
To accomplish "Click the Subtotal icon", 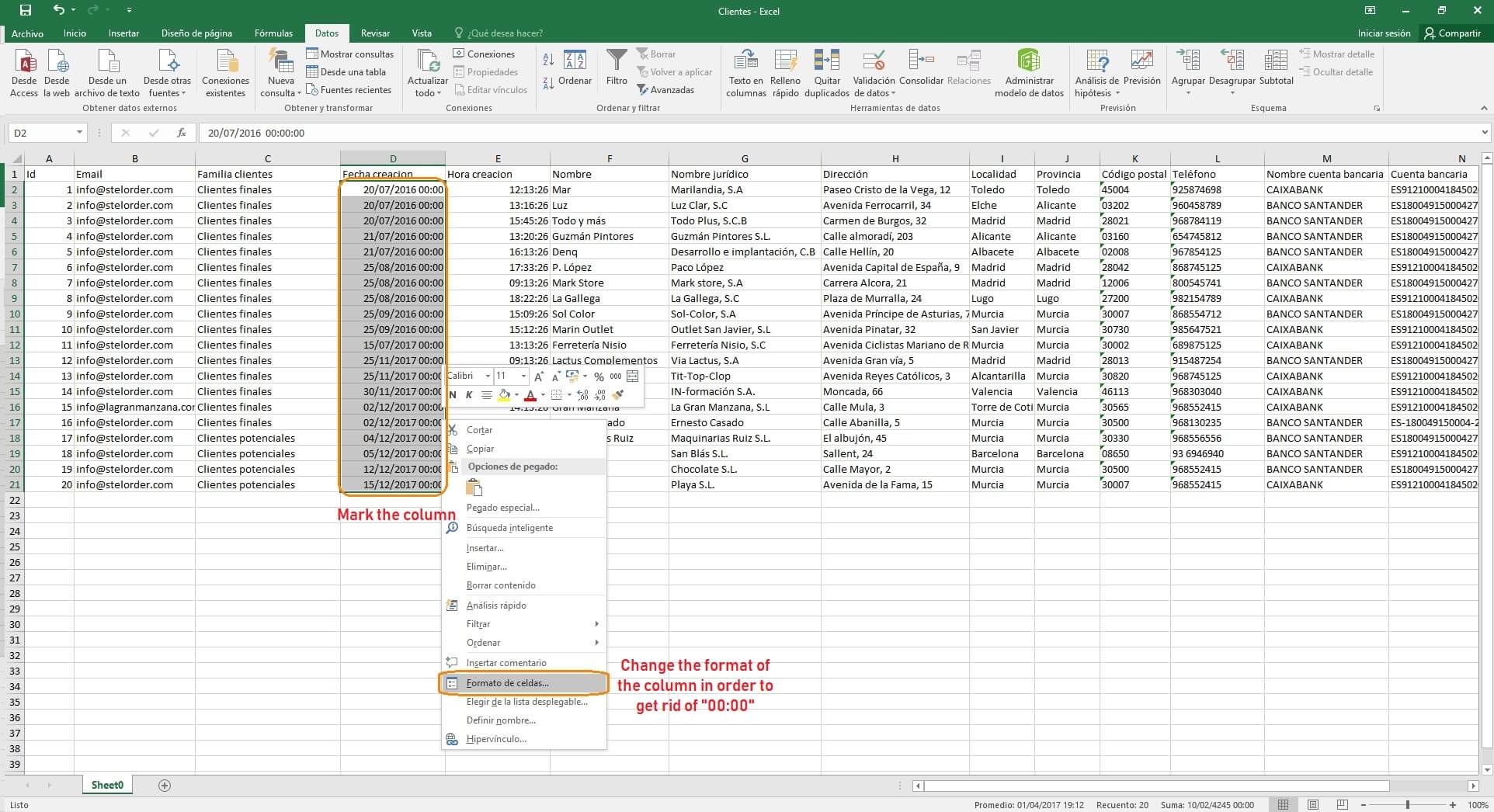I will tap(1276, 62).
